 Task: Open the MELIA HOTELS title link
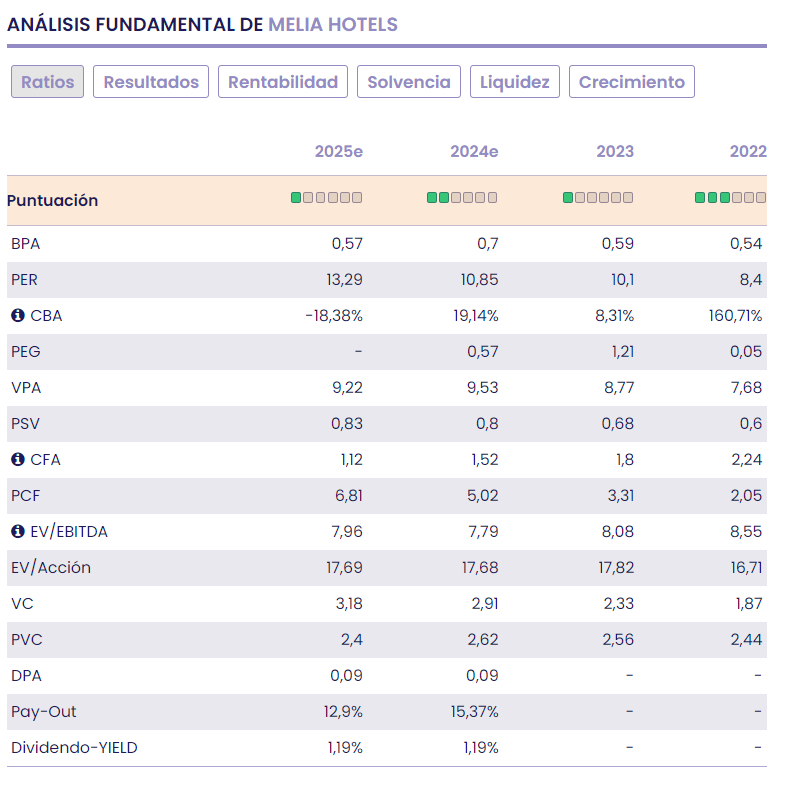point(332,25)
